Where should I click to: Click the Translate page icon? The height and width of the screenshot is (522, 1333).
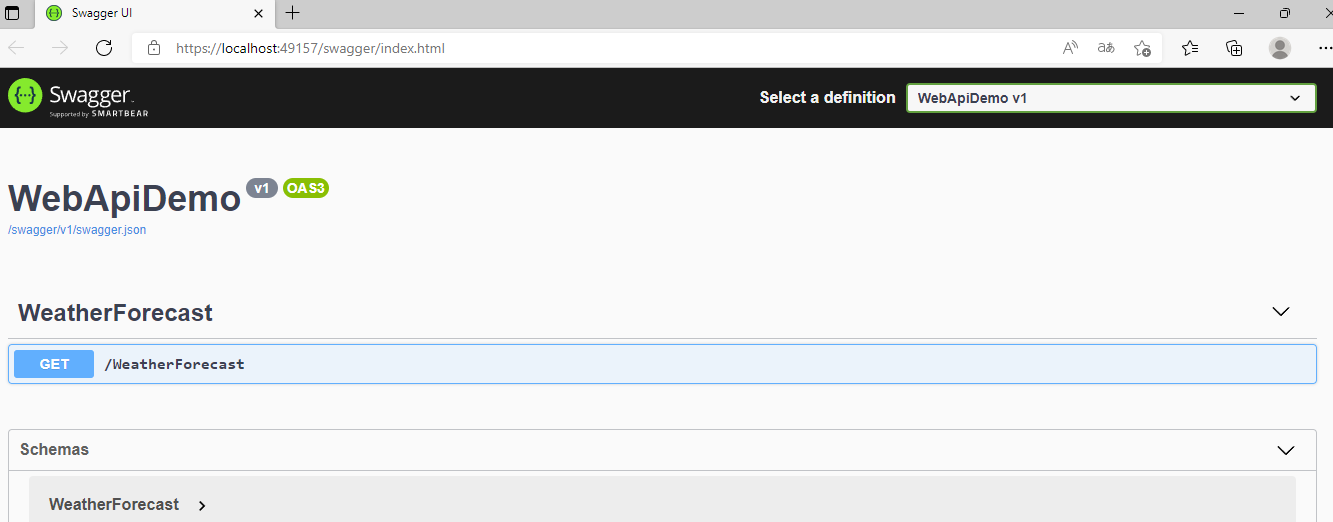tap(1106, 48)
